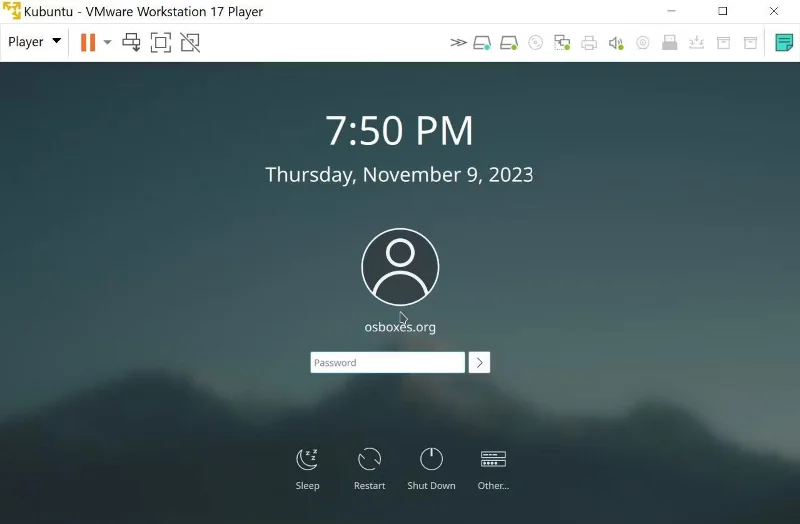This screenshot has width=800, height=524.
Task: Click the network adapter device icon
Action: pyautogui.click(x=562, y=42)
